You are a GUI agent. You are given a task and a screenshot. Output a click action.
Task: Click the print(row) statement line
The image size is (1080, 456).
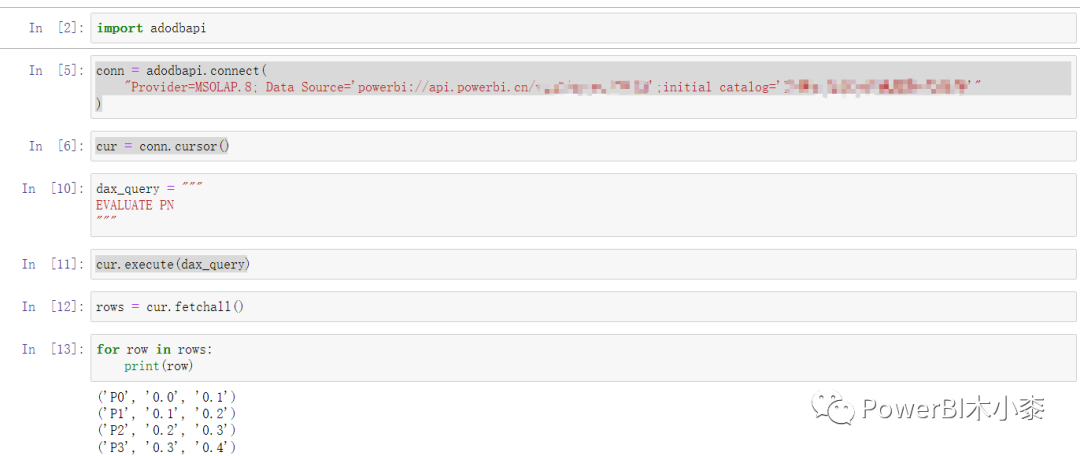(158, 366)
